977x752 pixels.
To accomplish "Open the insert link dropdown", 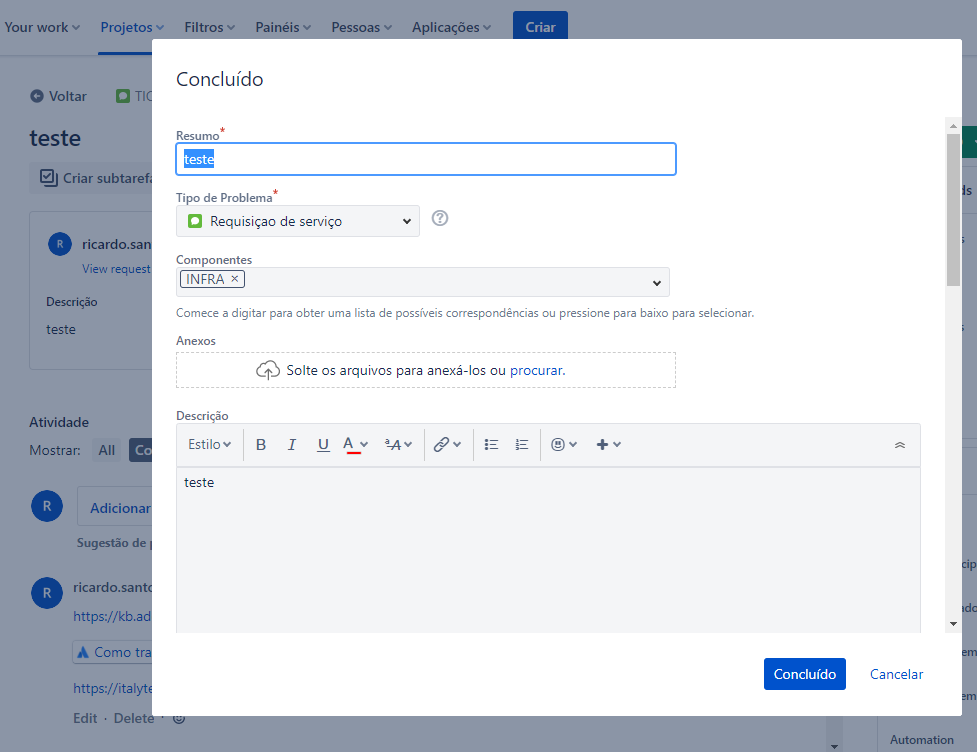I will pos(447,445).
